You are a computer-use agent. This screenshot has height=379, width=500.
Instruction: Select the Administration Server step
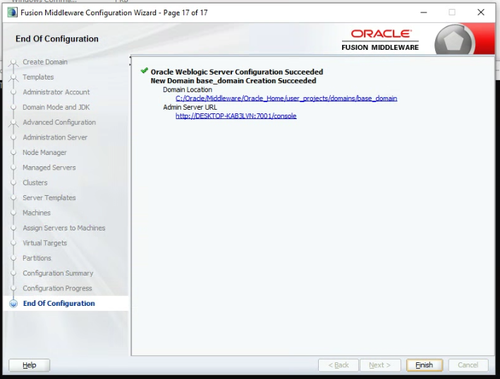click(x=55, y=137)
